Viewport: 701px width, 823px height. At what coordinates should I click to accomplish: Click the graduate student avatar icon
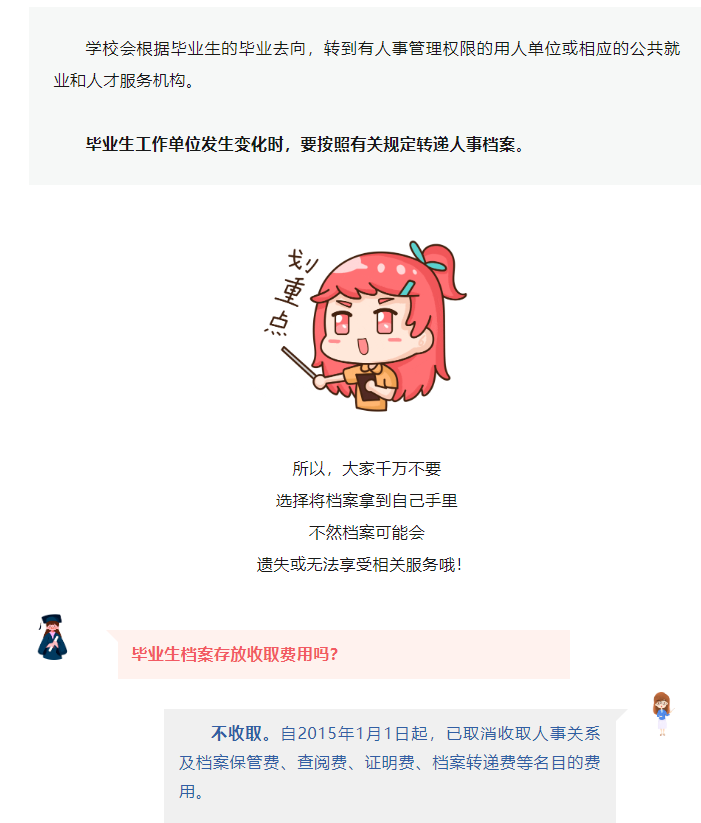coord(52,637)
